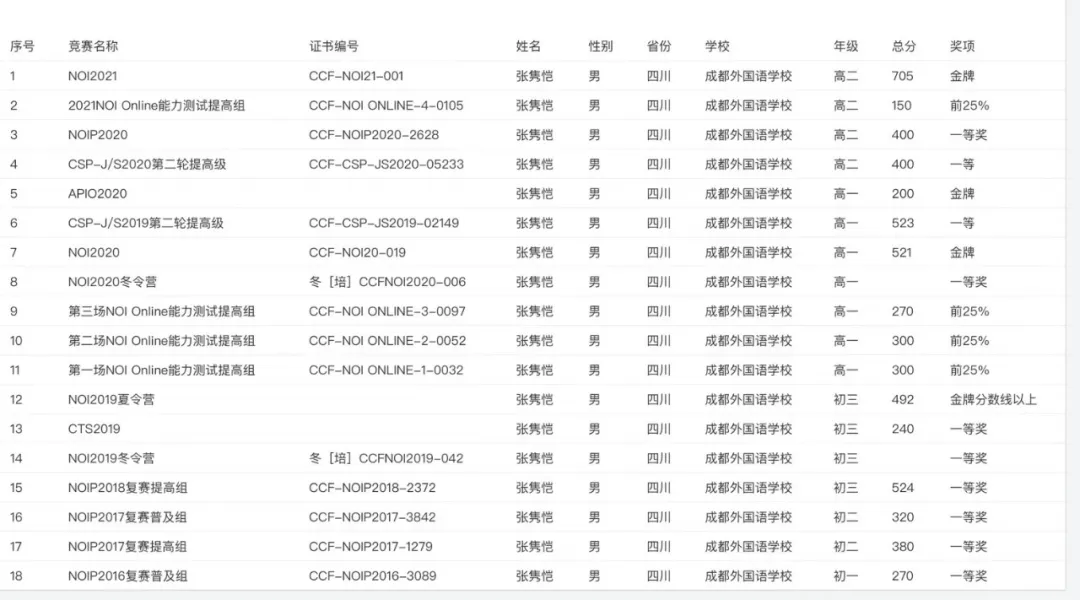Click the 序号 column header
Screen dimensions: 1080x600
tap(22, 46)
